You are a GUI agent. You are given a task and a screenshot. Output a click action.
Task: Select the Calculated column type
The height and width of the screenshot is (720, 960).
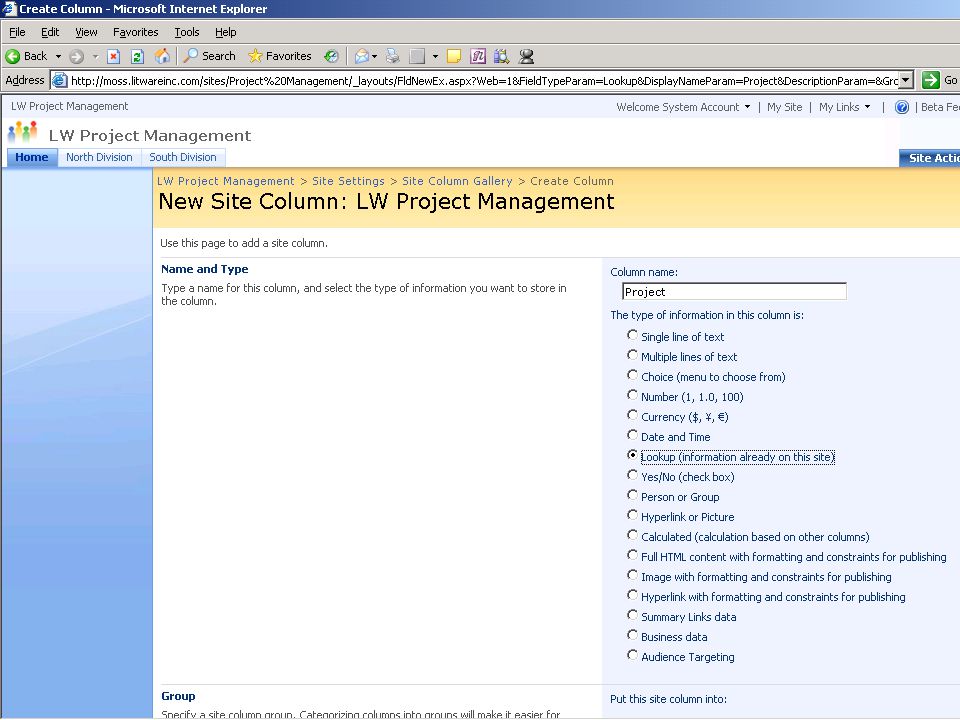tap(632, 536)
